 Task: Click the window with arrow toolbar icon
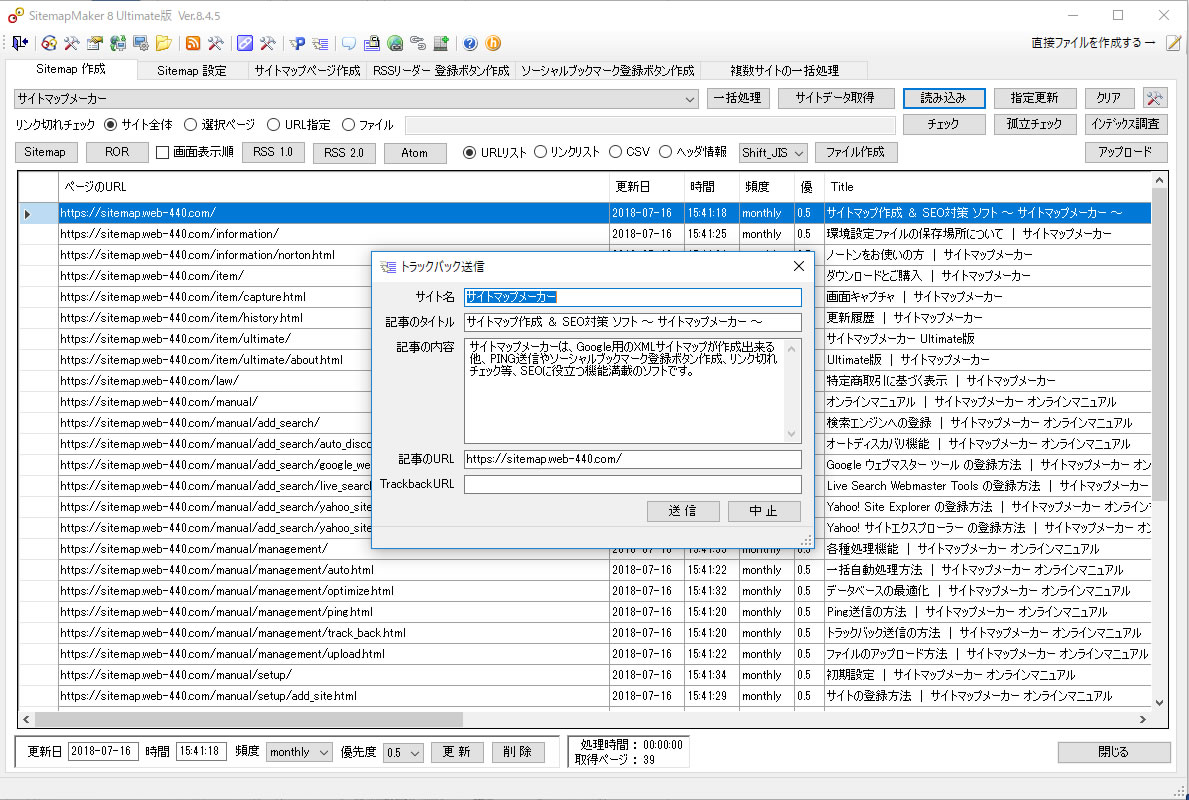(x=95, y=43)
